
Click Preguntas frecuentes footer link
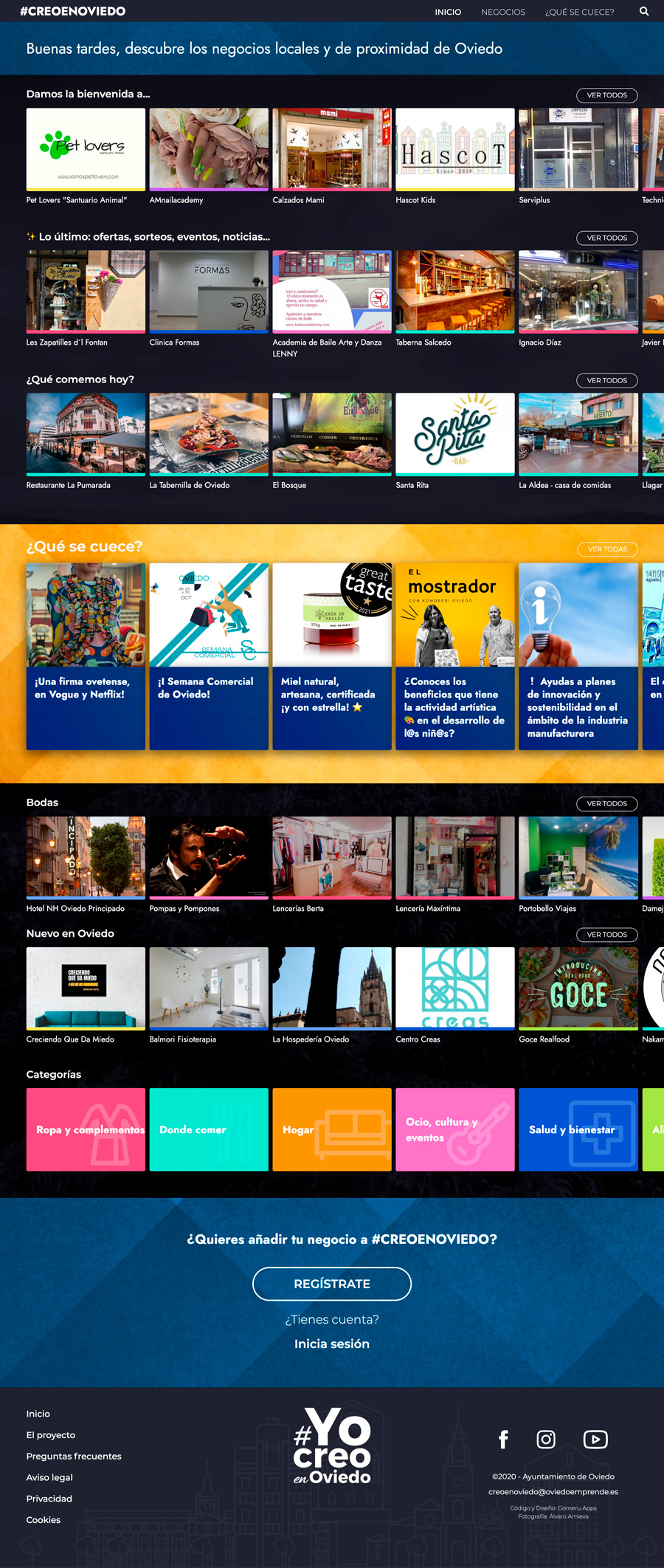[x=74, y=1457]
